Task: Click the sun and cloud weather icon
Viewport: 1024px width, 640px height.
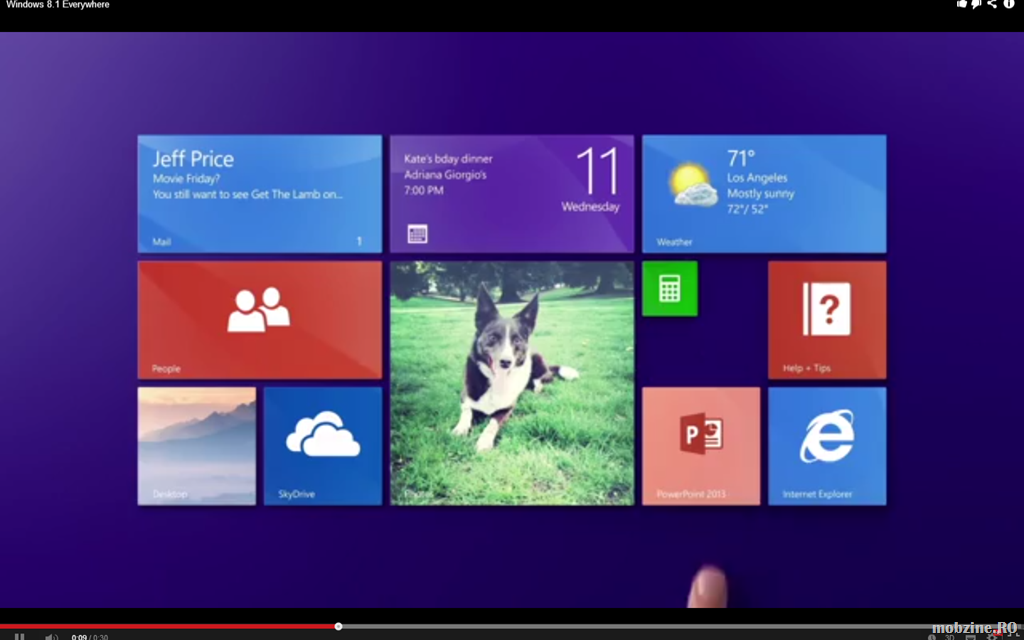Action: [x=692, y=185]
